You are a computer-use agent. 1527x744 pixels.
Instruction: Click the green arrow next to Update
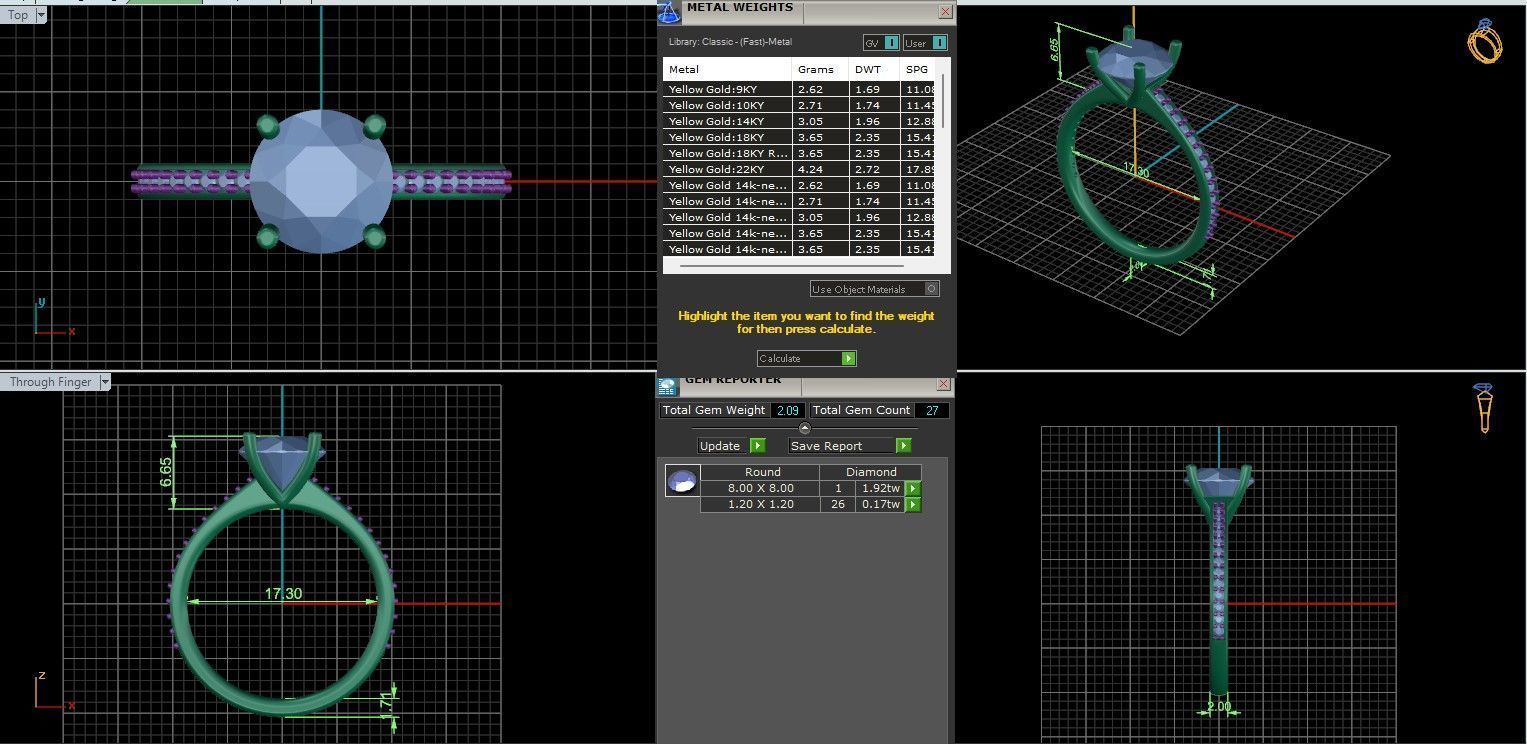coord(757,446)
